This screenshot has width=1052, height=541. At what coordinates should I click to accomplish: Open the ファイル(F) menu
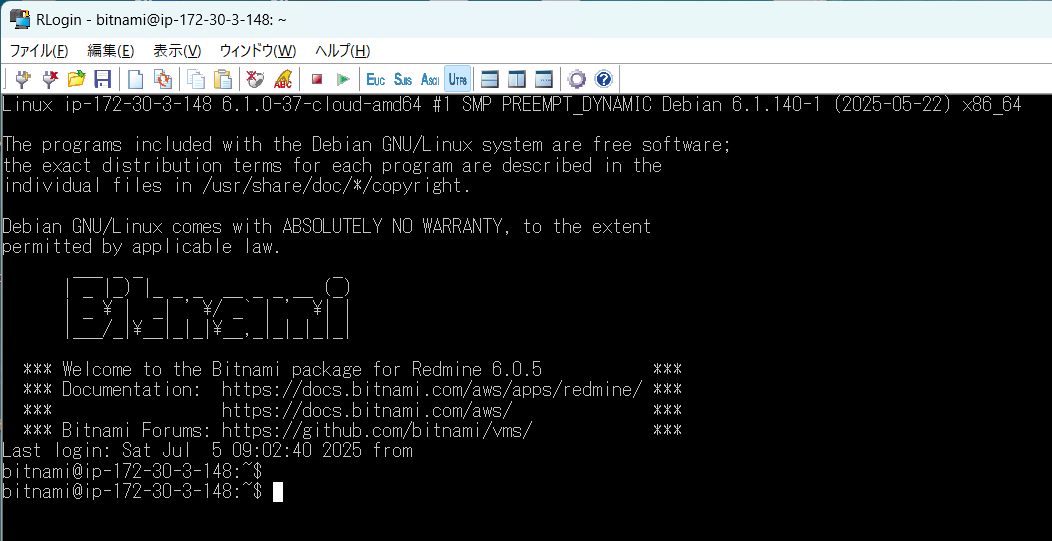coord(39,51)
